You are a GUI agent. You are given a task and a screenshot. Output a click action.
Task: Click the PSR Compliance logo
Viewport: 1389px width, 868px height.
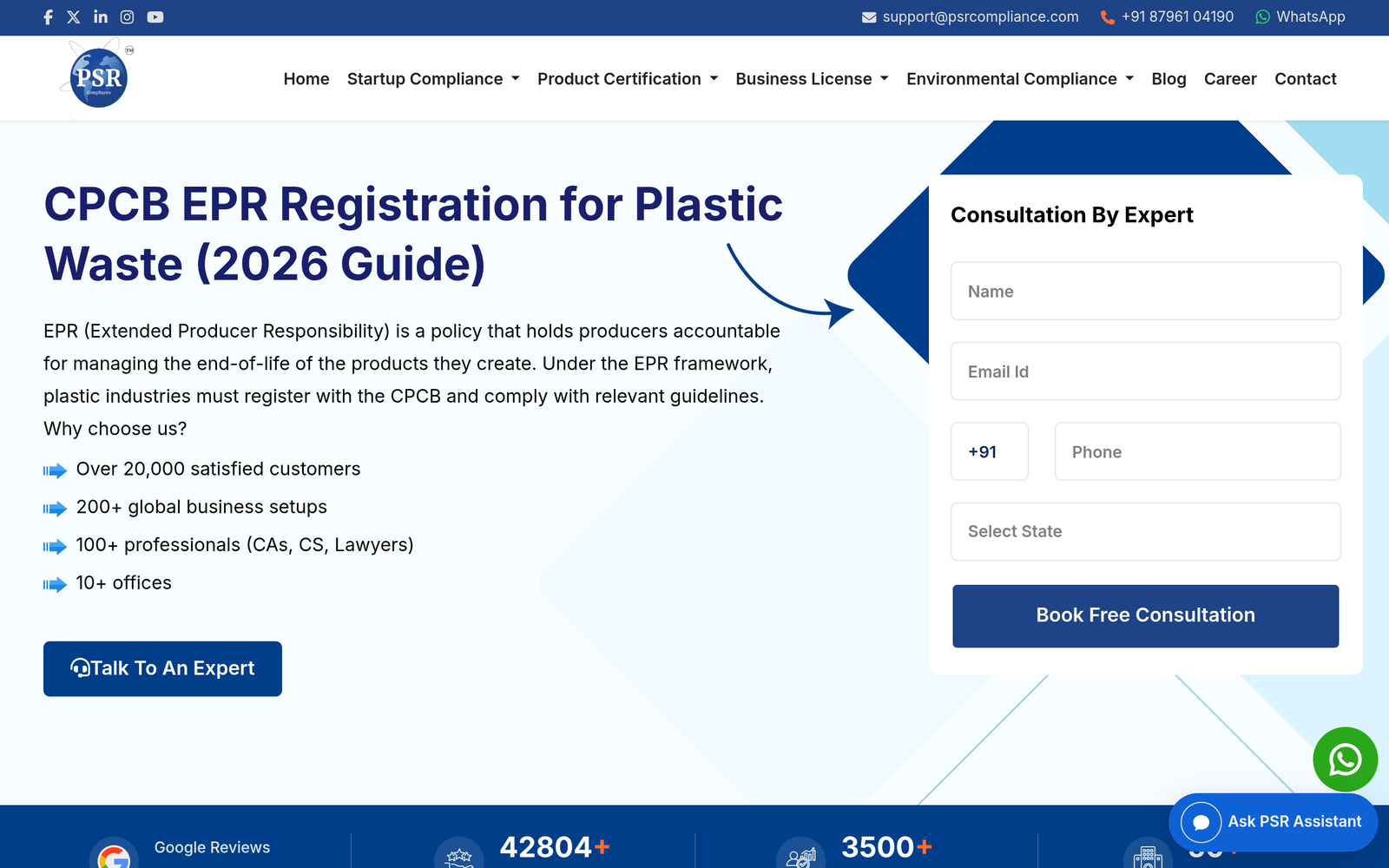pyautogui.click(x=98, y=76)
